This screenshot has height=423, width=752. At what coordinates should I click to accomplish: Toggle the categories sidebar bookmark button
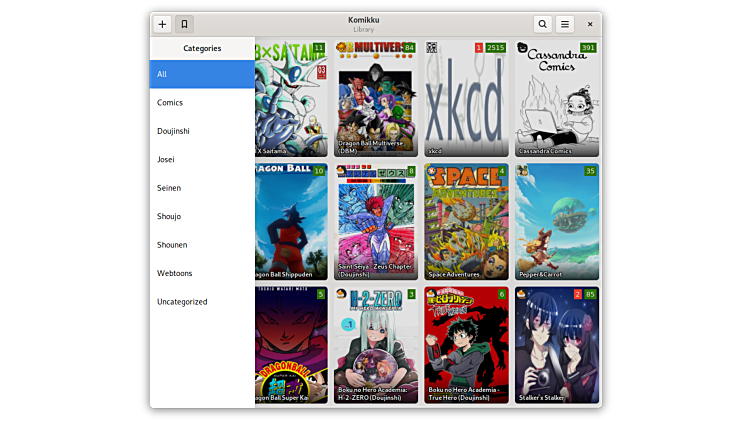point(184,24)
